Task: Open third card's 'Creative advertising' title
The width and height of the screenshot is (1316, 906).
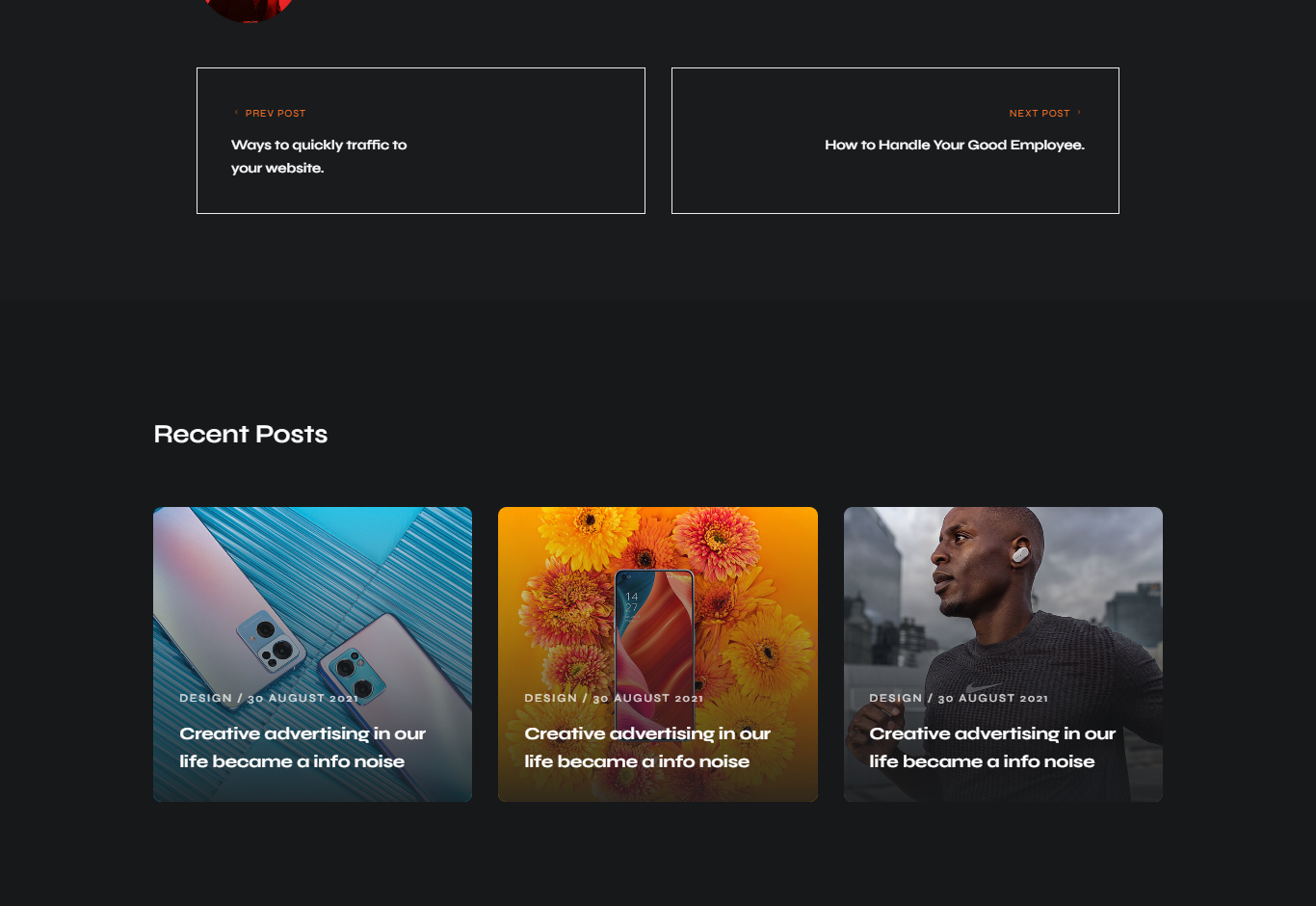Action: click(992, 747)
